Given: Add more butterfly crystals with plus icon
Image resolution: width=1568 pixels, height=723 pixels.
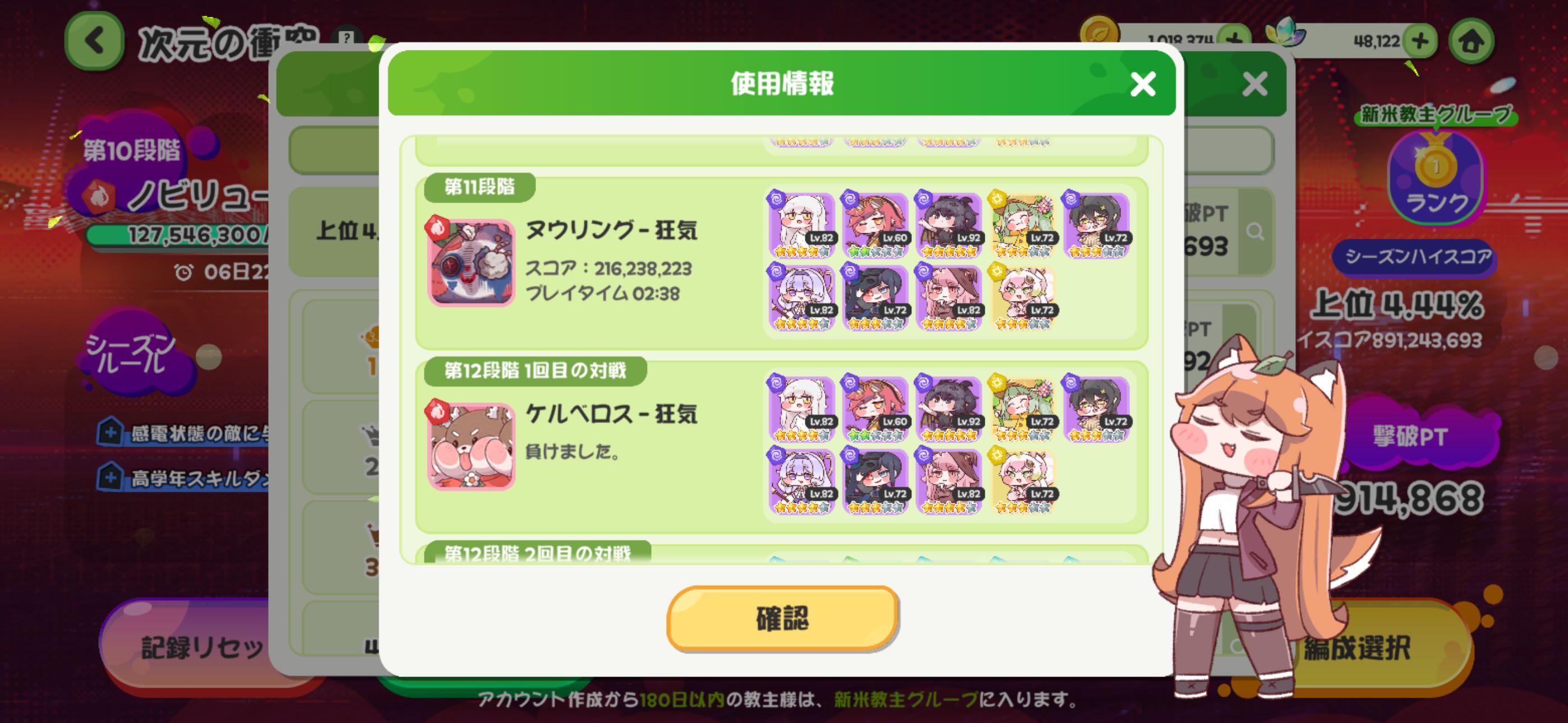Looking at the screenshot, I should pyautogui.click(x=1420, y=41).
